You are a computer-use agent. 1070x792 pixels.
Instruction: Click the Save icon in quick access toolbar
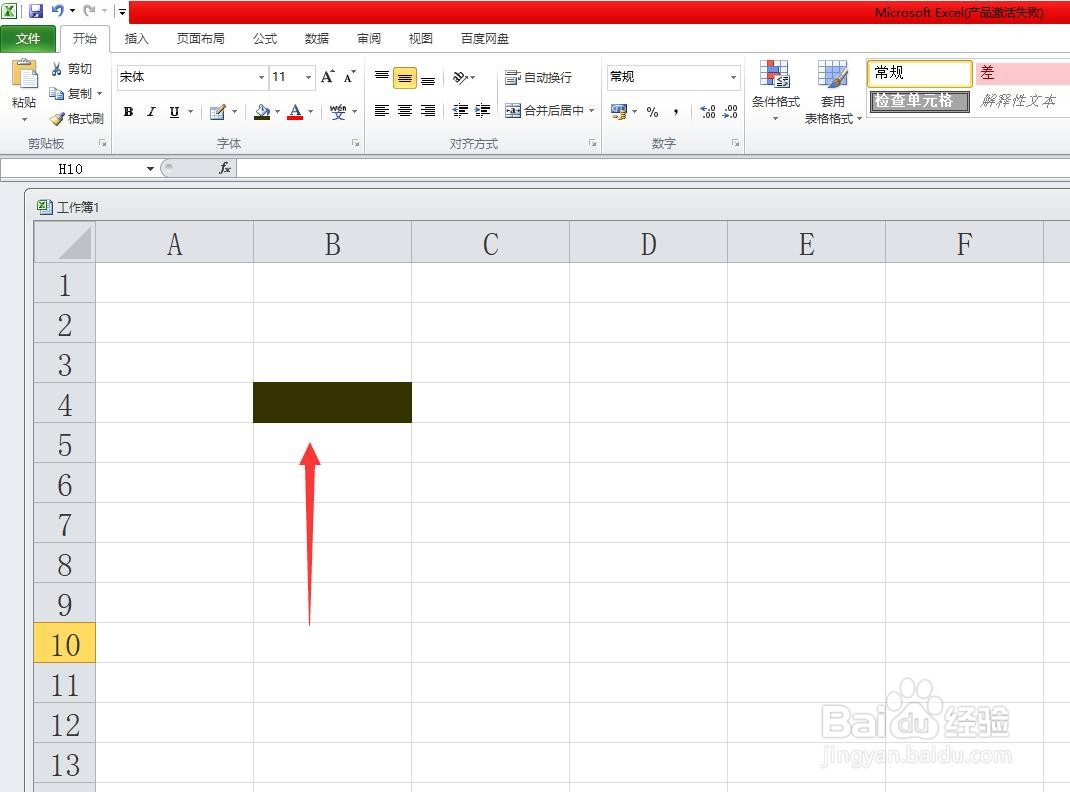coord(35,11)
